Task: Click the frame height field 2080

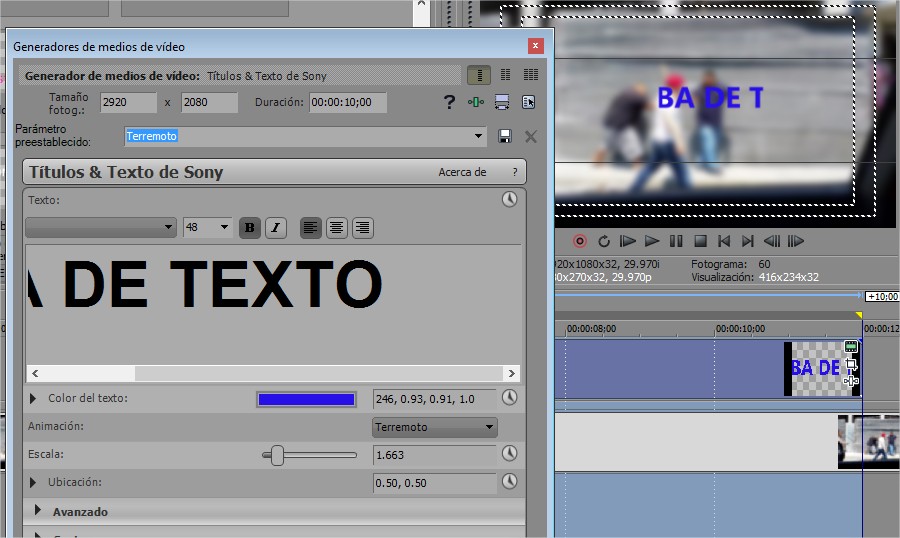Action: (x=210, y=102)
